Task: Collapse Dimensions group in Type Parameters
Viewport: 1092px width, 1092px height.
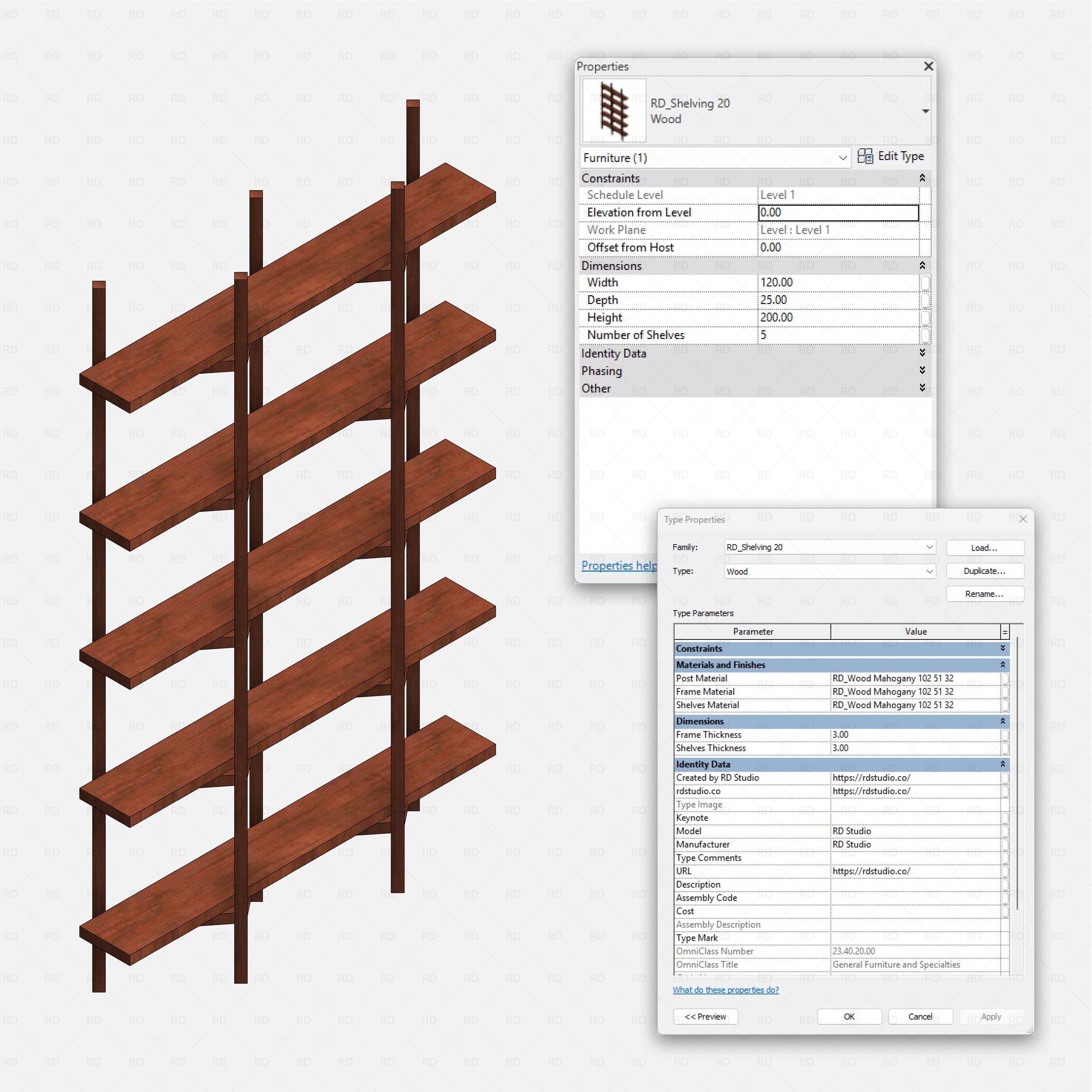Action: click(x=1003, y=721)
